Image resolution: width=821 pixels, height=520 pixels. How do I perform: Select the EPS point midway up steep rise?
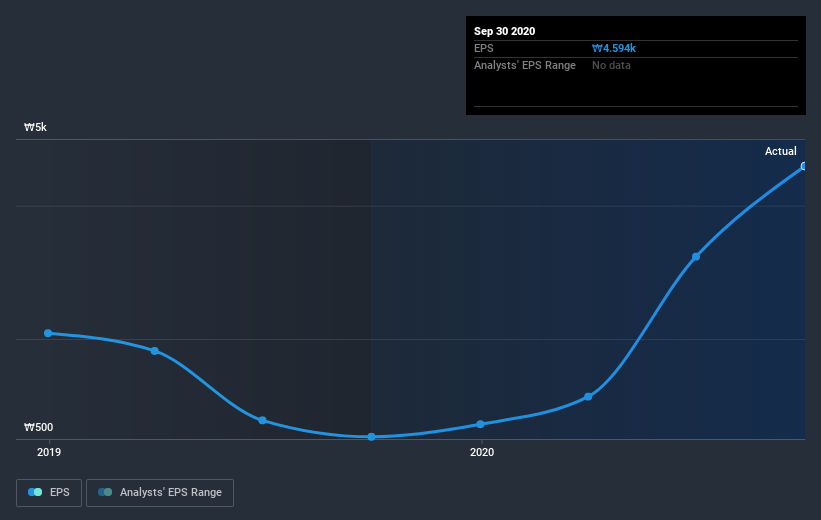coord(696,257)
